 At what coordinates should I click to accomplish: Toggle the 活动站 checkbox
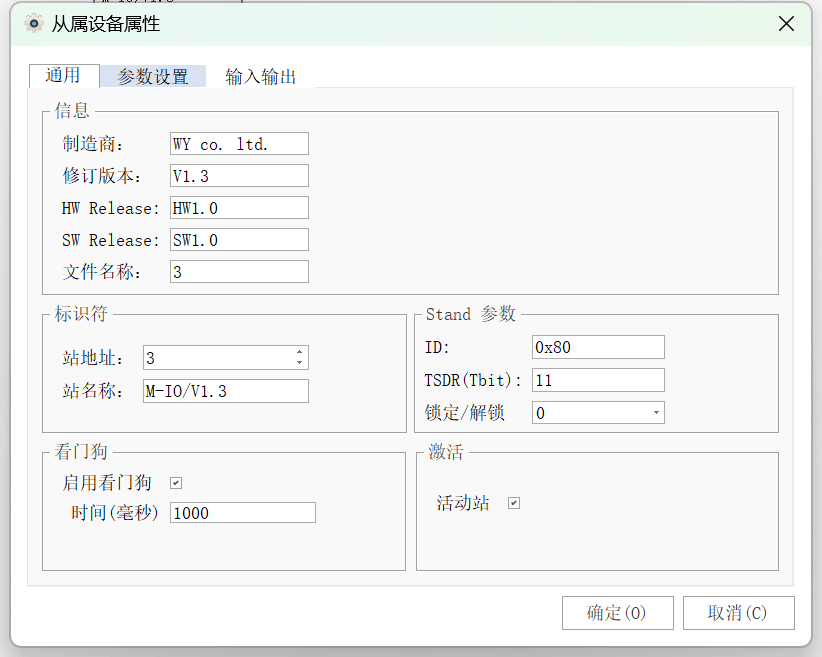514,503
